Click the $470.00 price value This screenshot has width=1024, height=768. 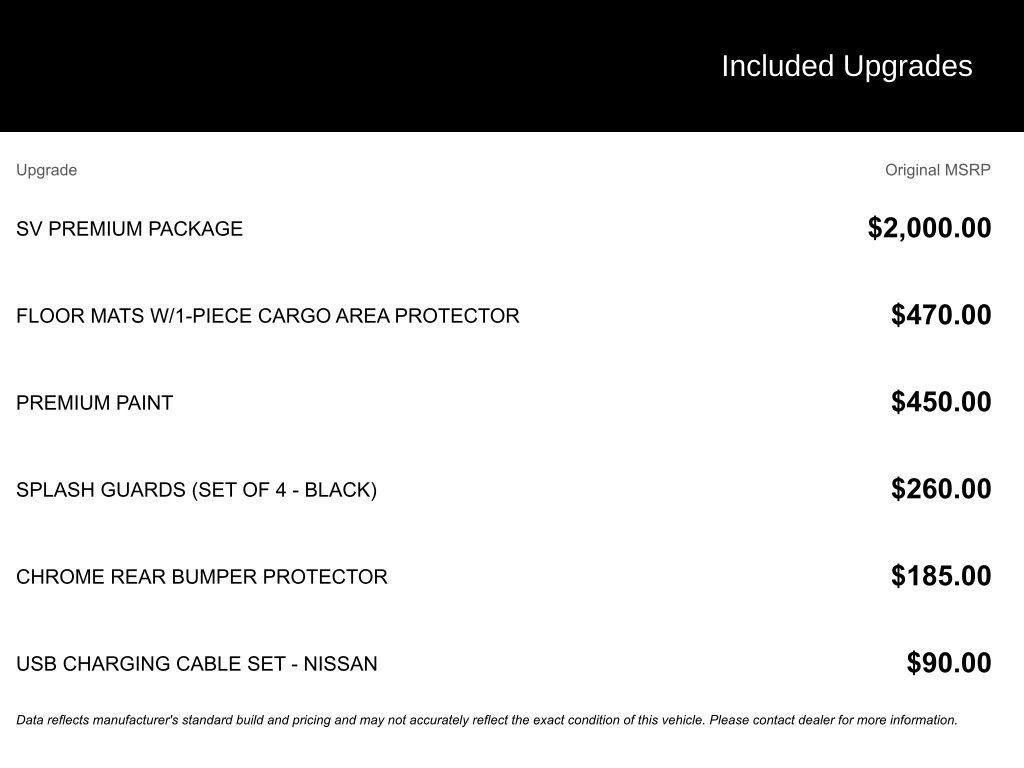[941, 315]
